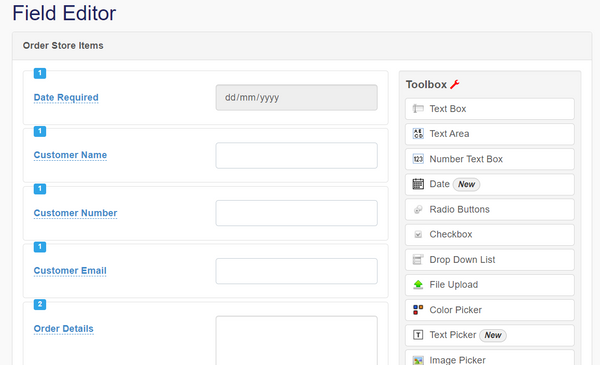Click the Order Details text area
The image size is (600, 365).
297,341
